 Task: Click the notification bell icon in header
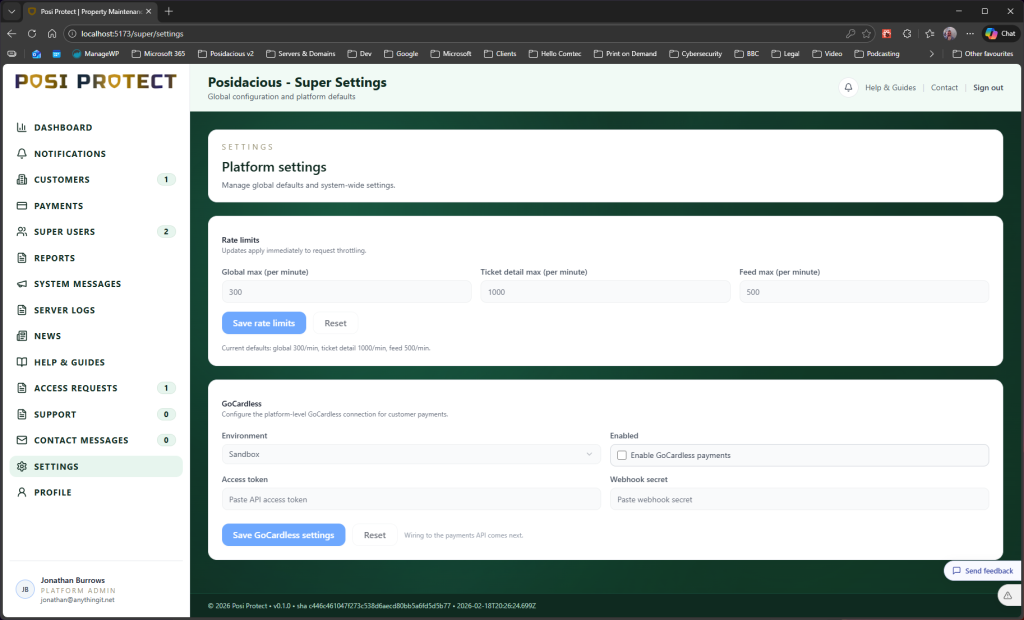(x=849, y=88)
